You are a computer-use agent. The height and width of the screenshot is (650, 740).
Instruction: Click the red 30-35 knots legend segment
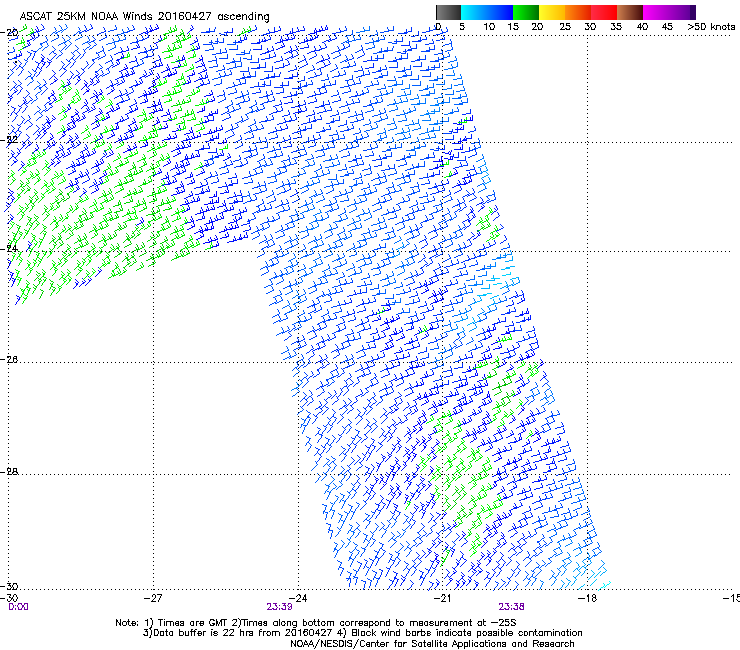click(604, 12)
